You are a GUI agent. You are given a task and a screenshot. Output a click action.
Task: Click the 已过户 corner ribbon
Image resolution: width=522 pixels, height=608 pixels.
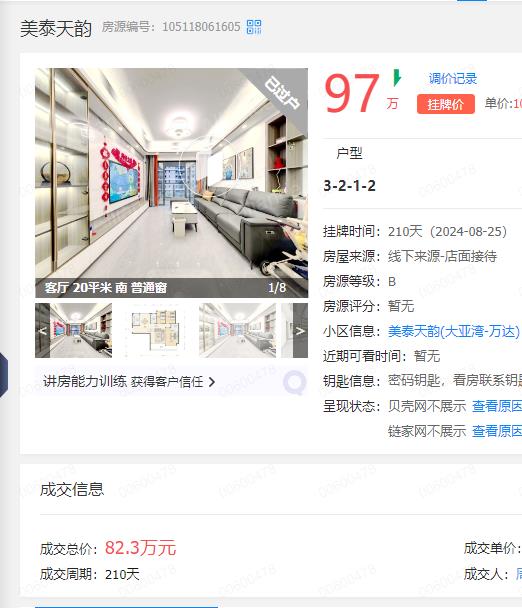coord(283,93)
